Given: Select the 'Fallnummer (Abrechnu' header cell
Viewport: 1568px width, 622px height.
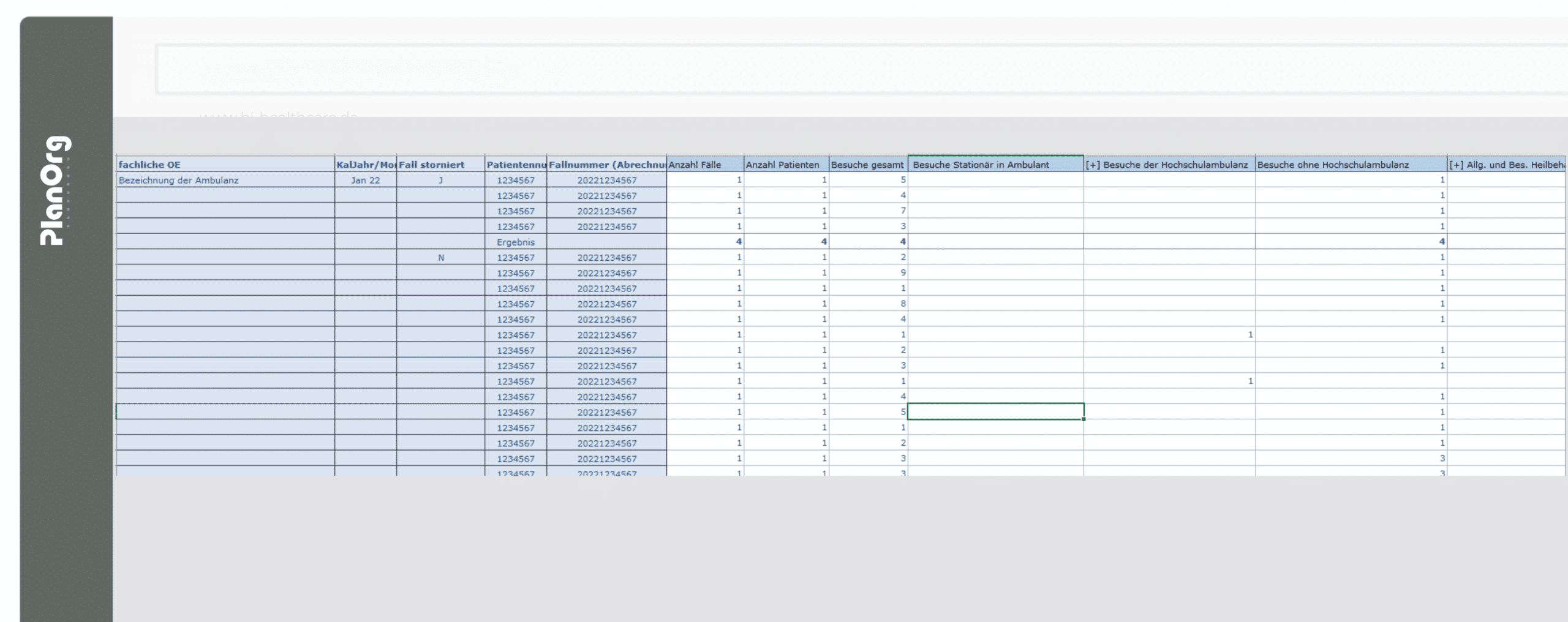Looking at the screenshot, I should tap(606, 164).
